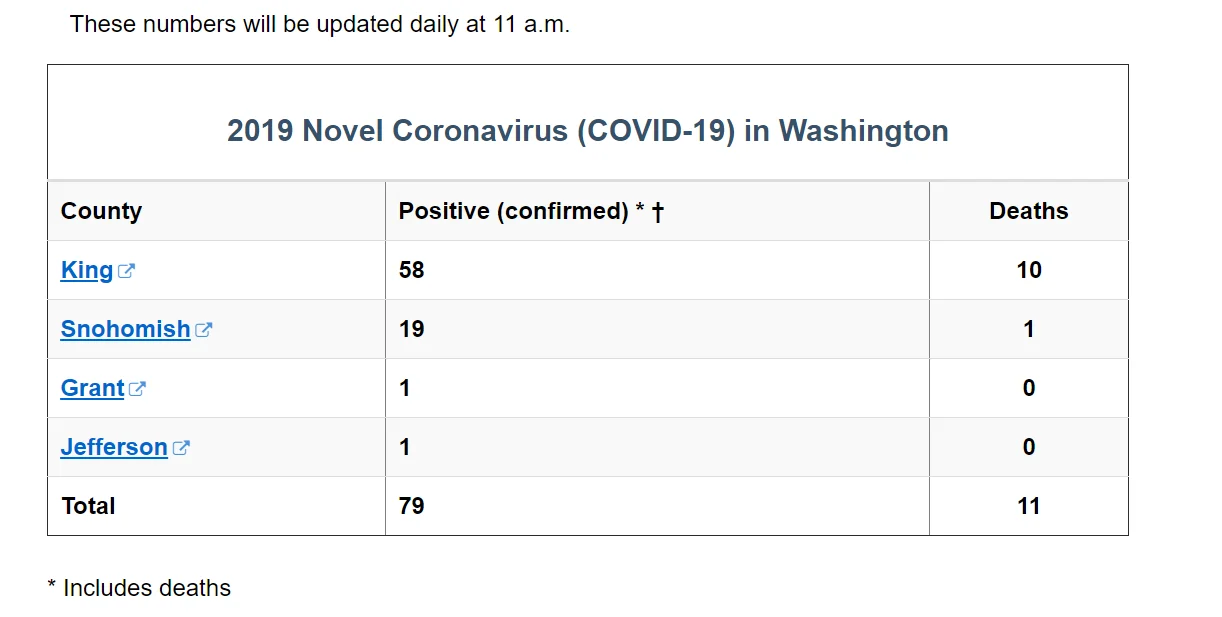Click external link icon beside King

point(126,271)
